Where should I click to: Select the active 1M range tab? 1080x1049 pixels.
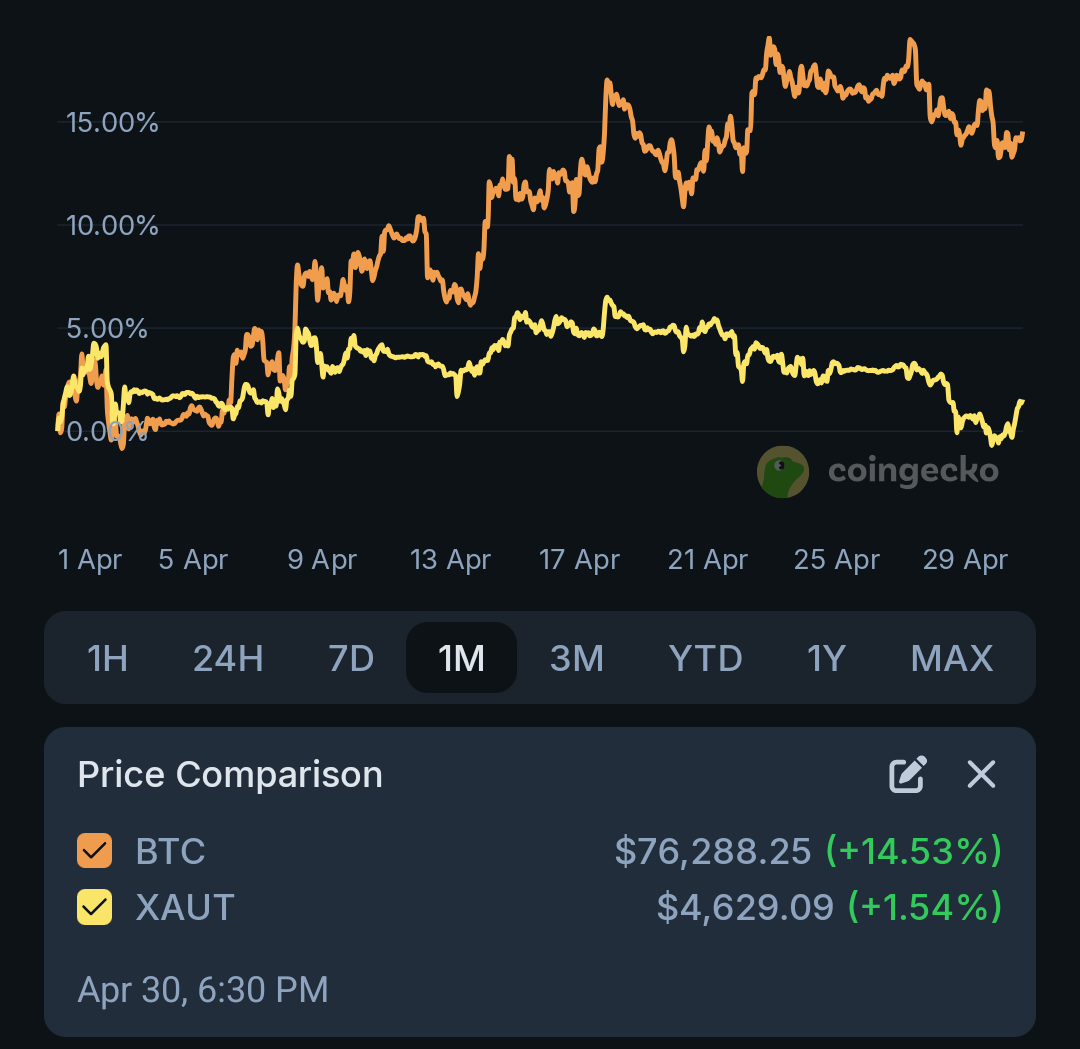click(461, 658)
